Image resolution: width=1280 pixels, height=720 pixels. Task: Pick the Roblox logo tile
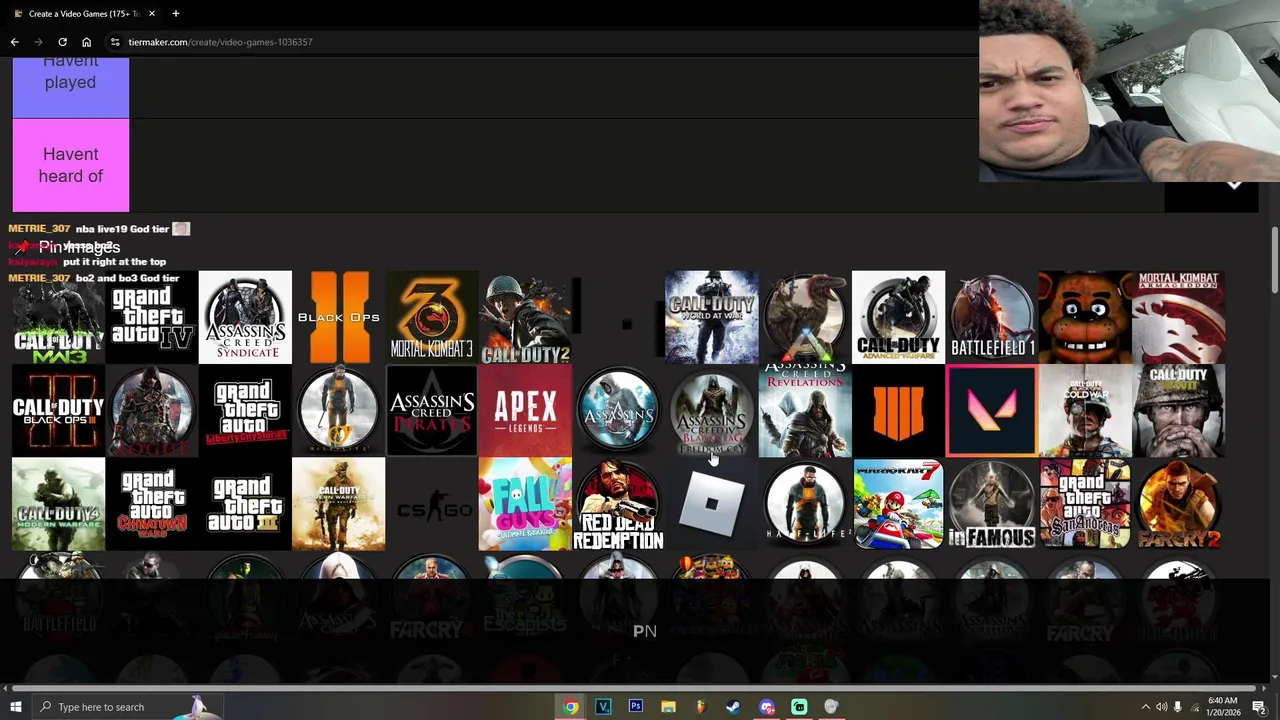pyautogui.click(x=712, y=504)
